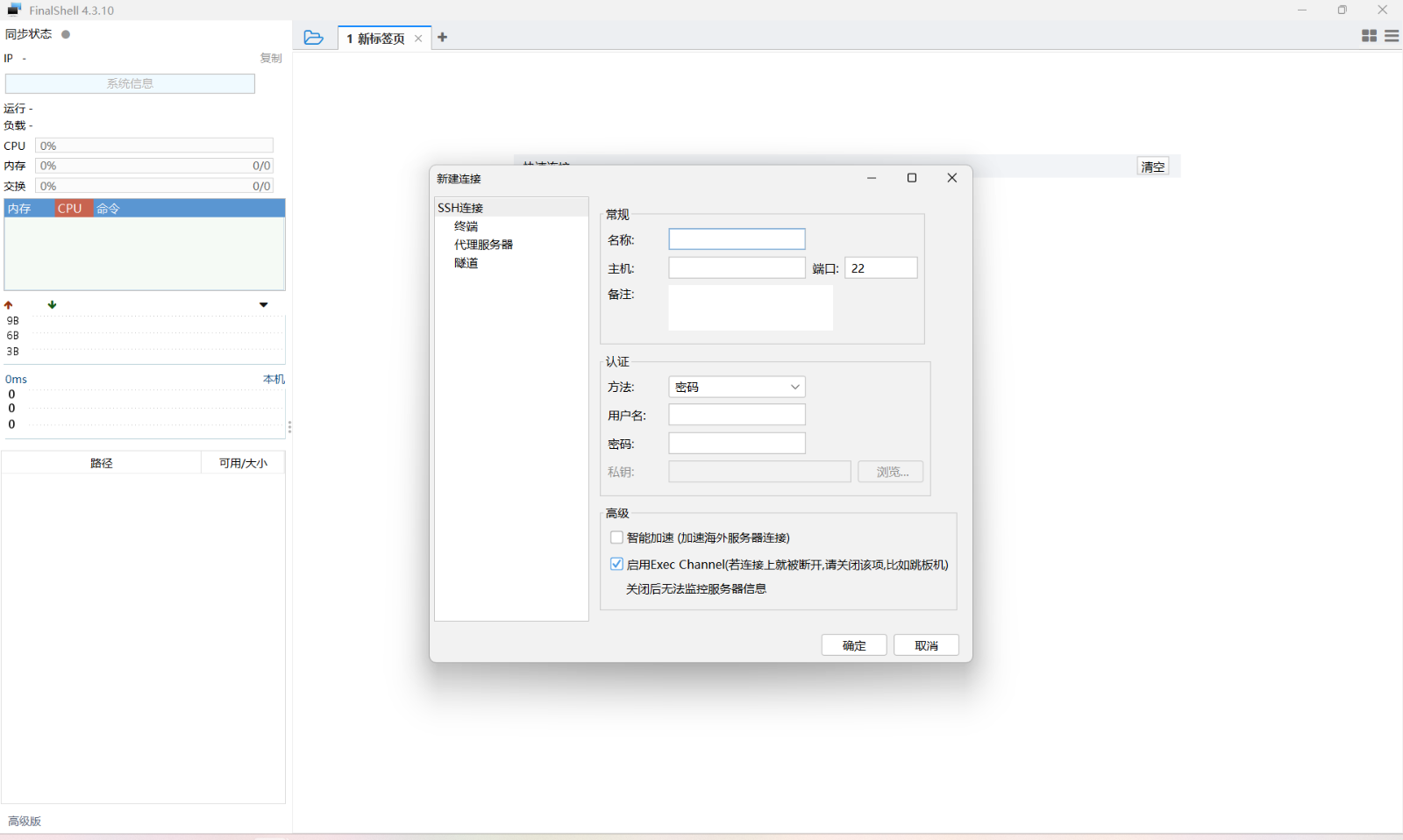Disable the 启用Exec Channel checkbox

pos(616,564)
